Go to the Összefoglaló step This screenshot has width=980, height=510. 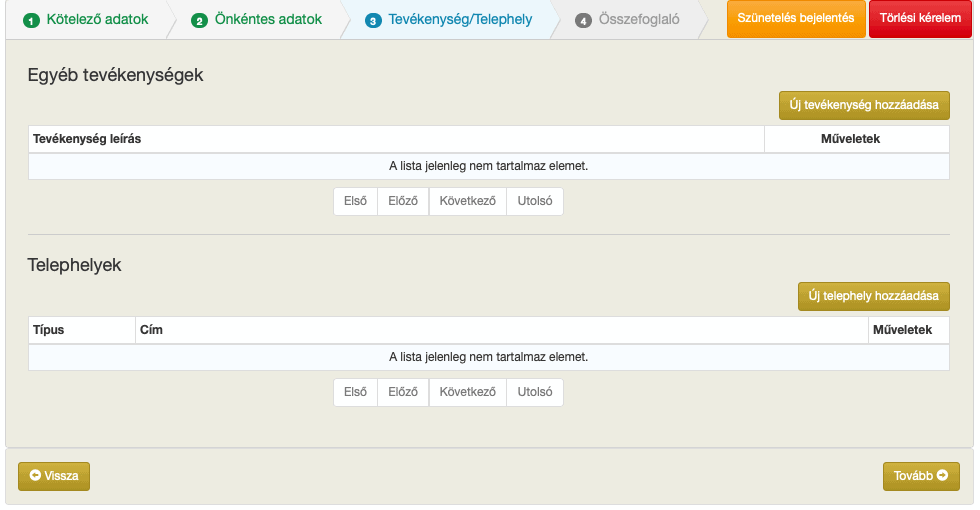pyautogui.click(x=628, y=19)
